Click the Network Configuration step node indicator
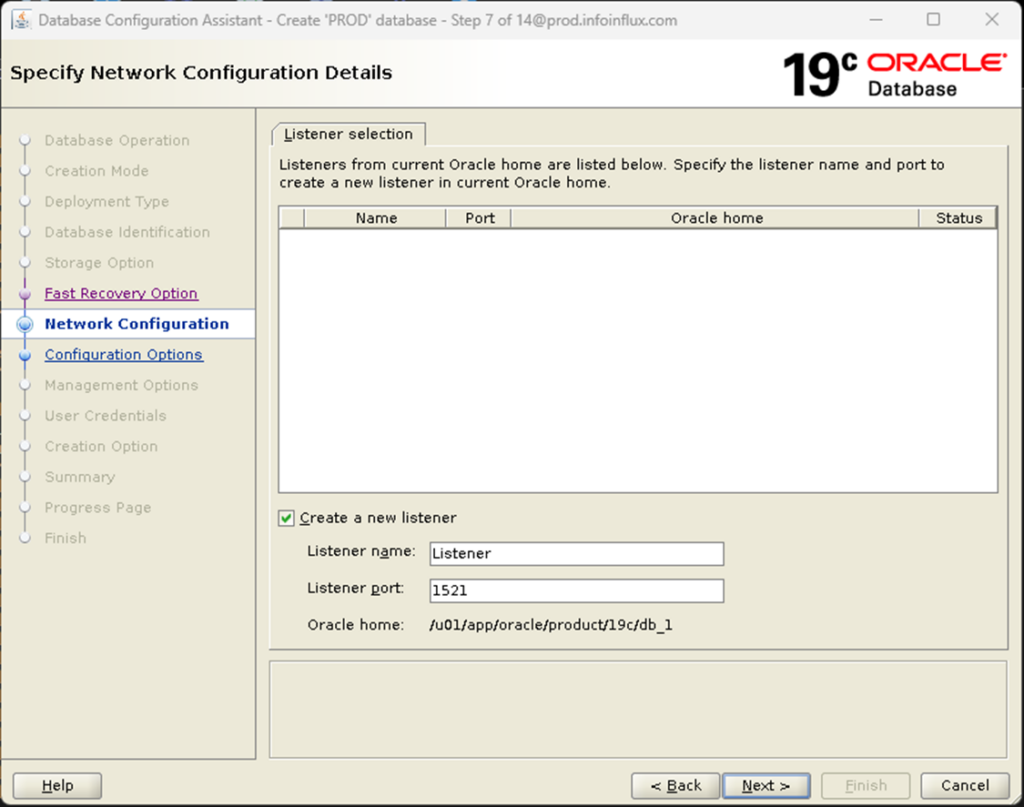The image size is (1024, 807). pyautogui.click(x=25, y=324)
